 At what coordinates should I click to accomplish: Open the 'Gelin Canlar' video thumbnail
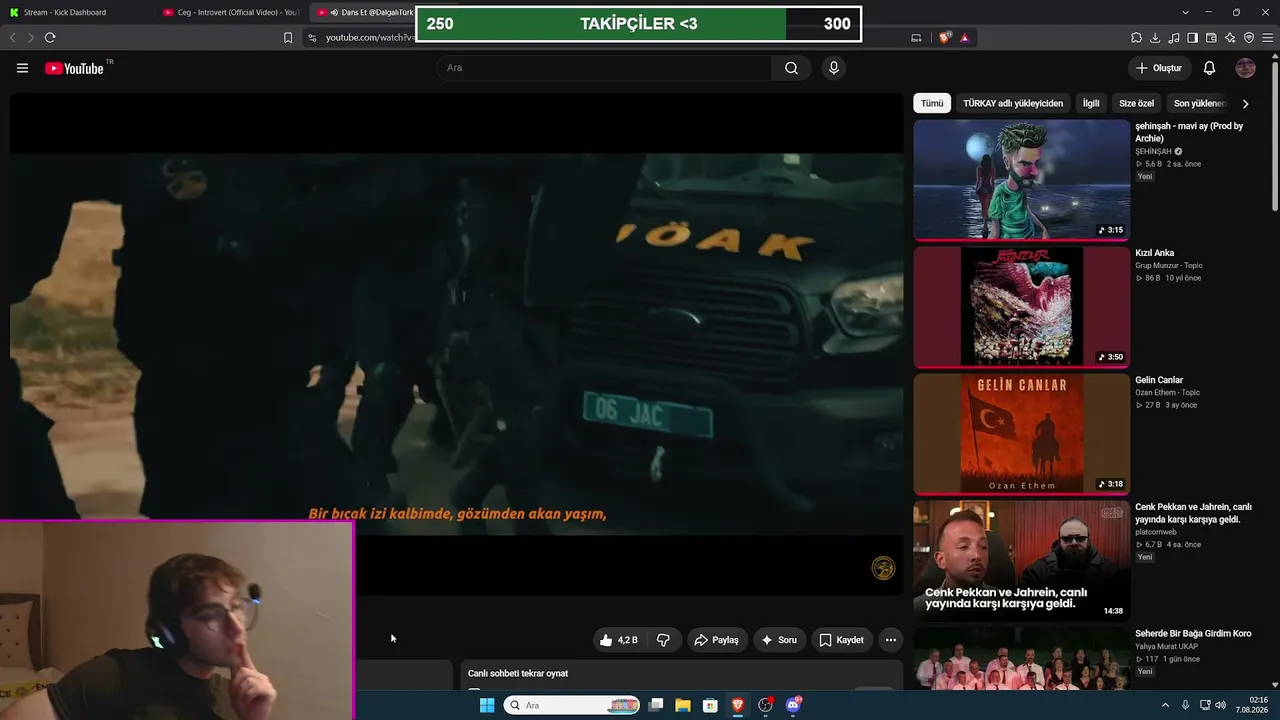1021,434
